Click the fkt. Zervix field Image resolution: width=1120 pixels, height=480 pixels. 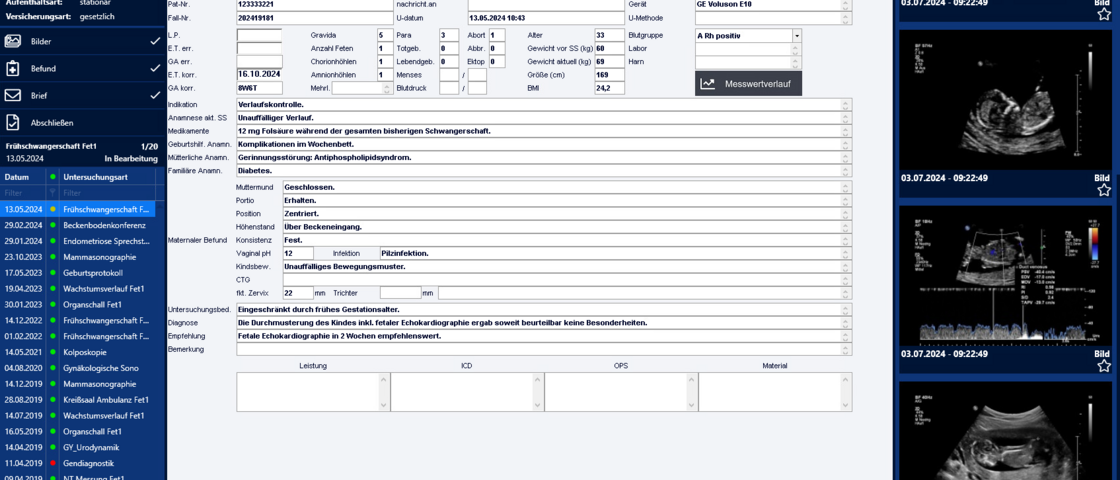click(x=298, y=293)
